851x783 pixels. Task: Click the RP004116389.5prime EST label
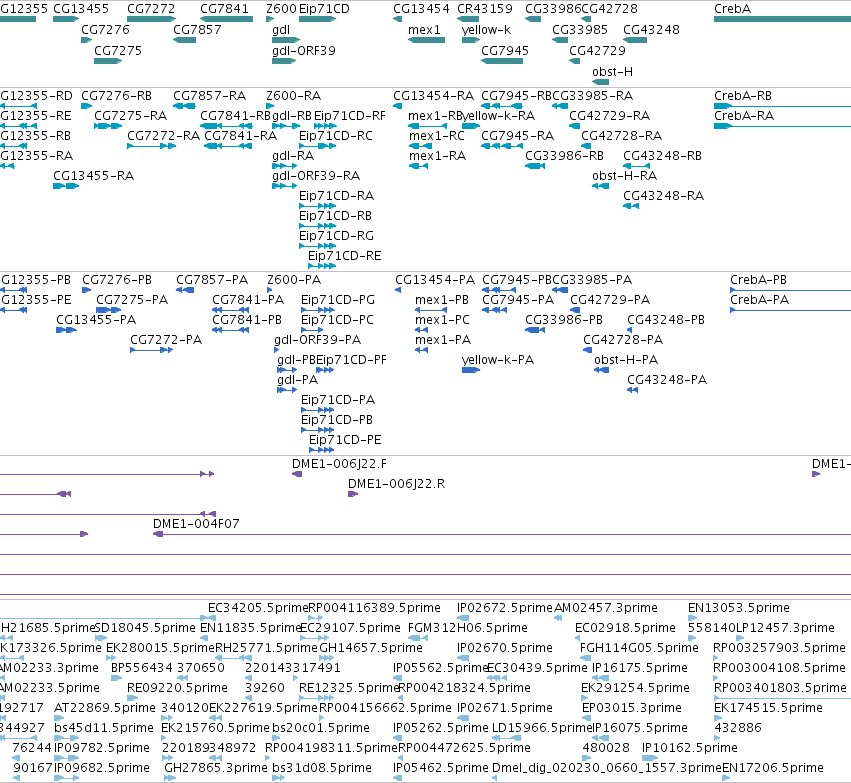tap(374, 608)
